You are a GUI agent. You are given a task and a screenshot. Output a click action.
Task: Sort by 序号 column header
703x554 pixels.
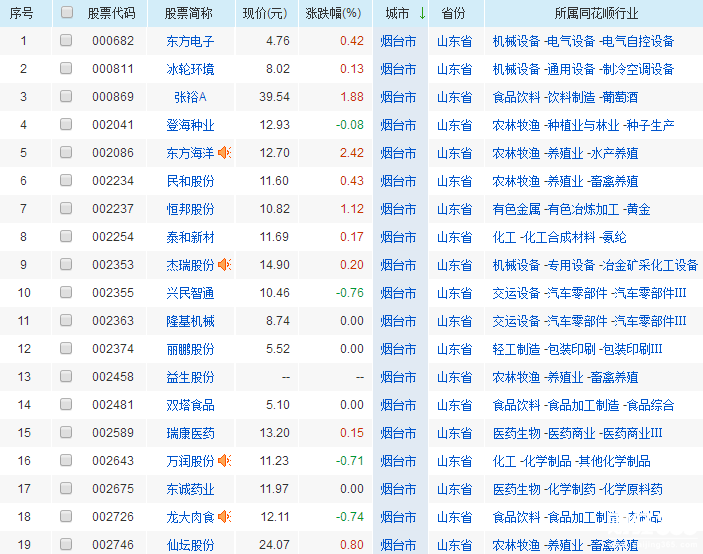click(x=22, y=13)
